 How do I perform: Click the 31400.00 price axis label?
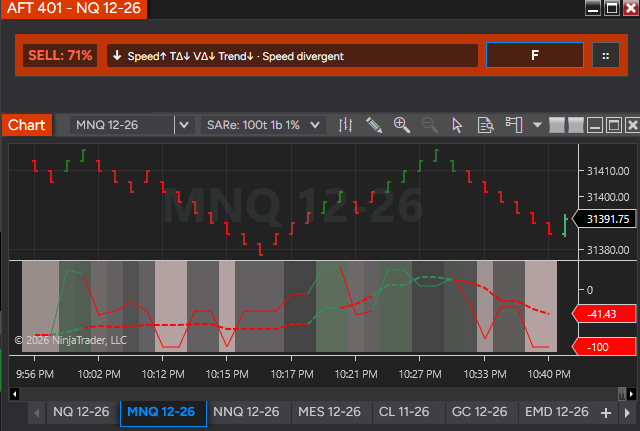[608, 197]
